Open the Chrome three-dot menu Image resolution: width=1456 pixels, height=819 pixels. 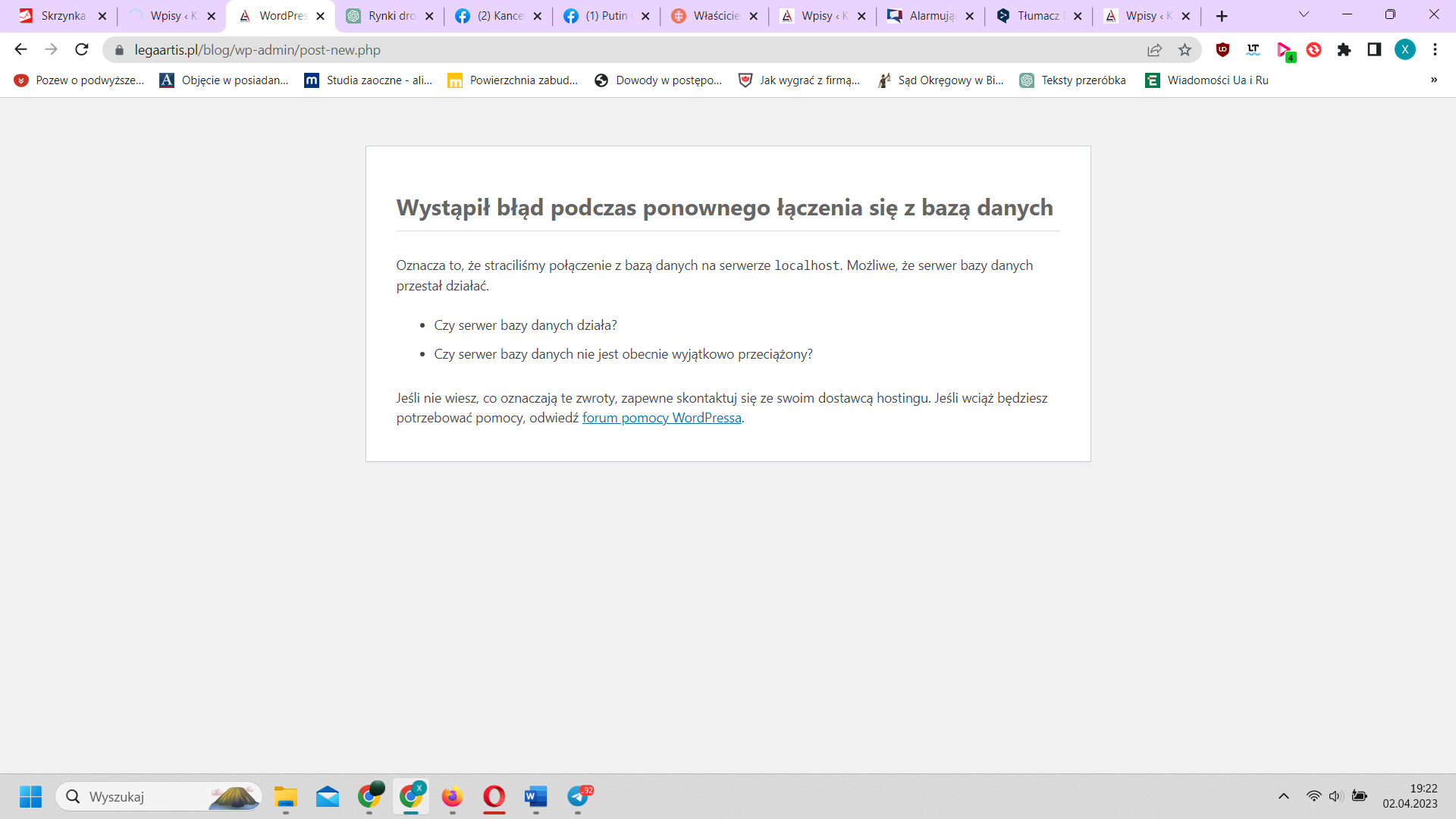click(x=1435, y=50)
